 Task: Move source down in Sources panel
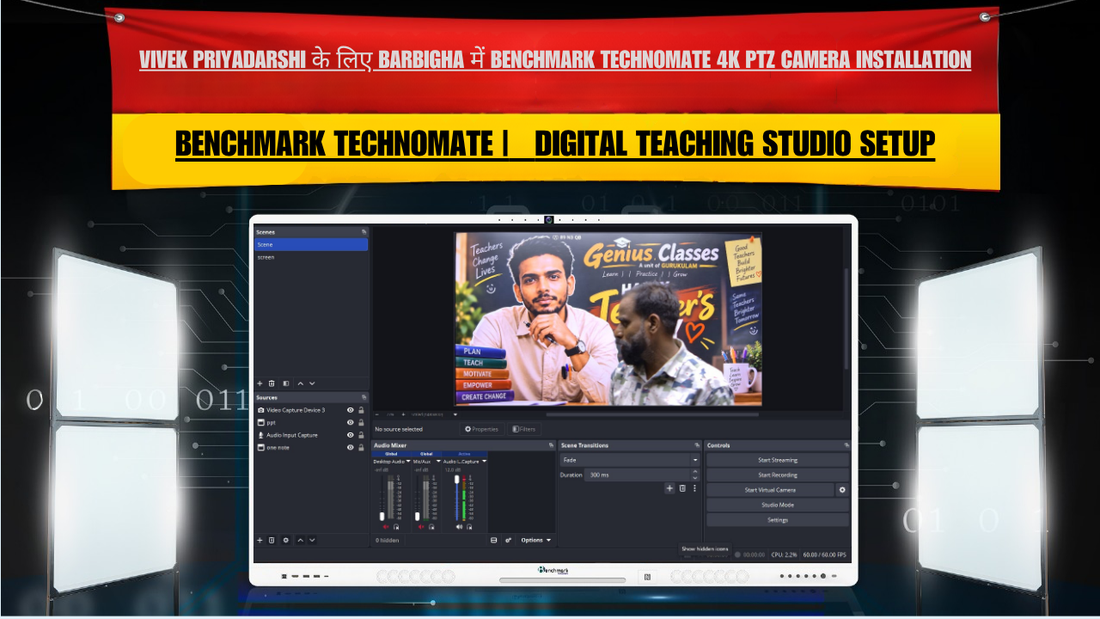click(312, 540)
